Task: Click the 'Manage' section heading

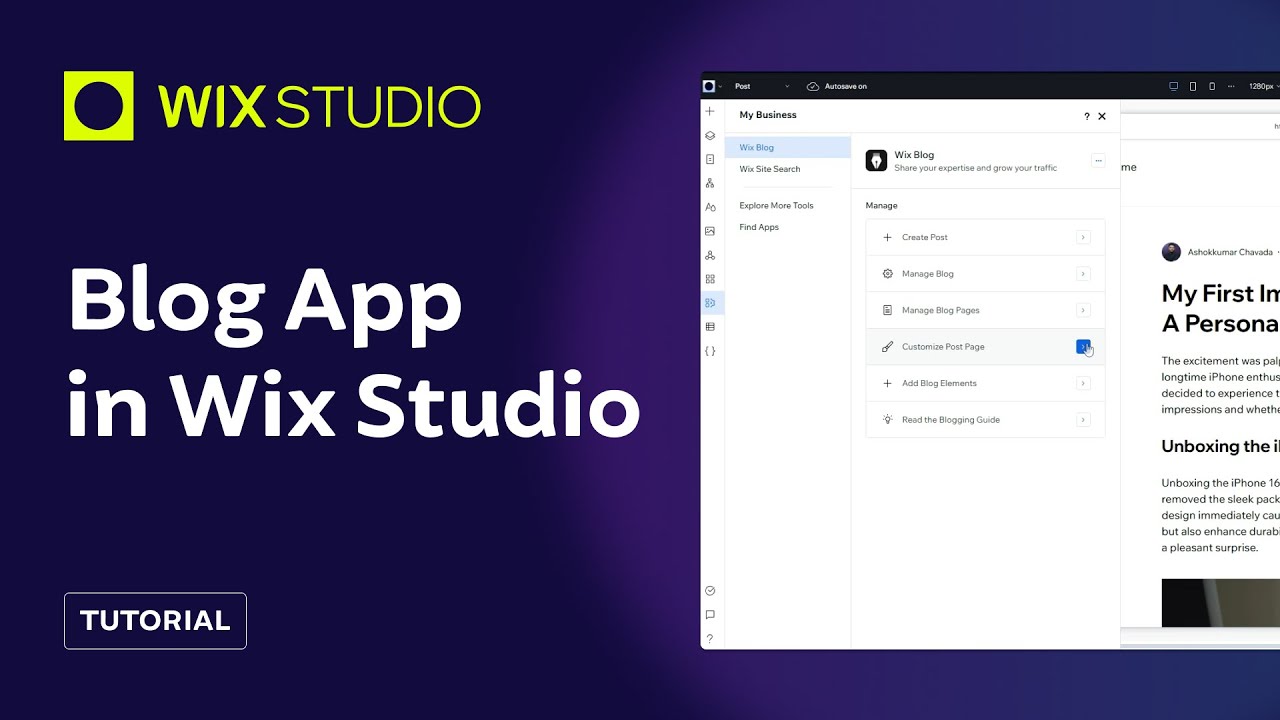Action: click(x=882, y=205)
